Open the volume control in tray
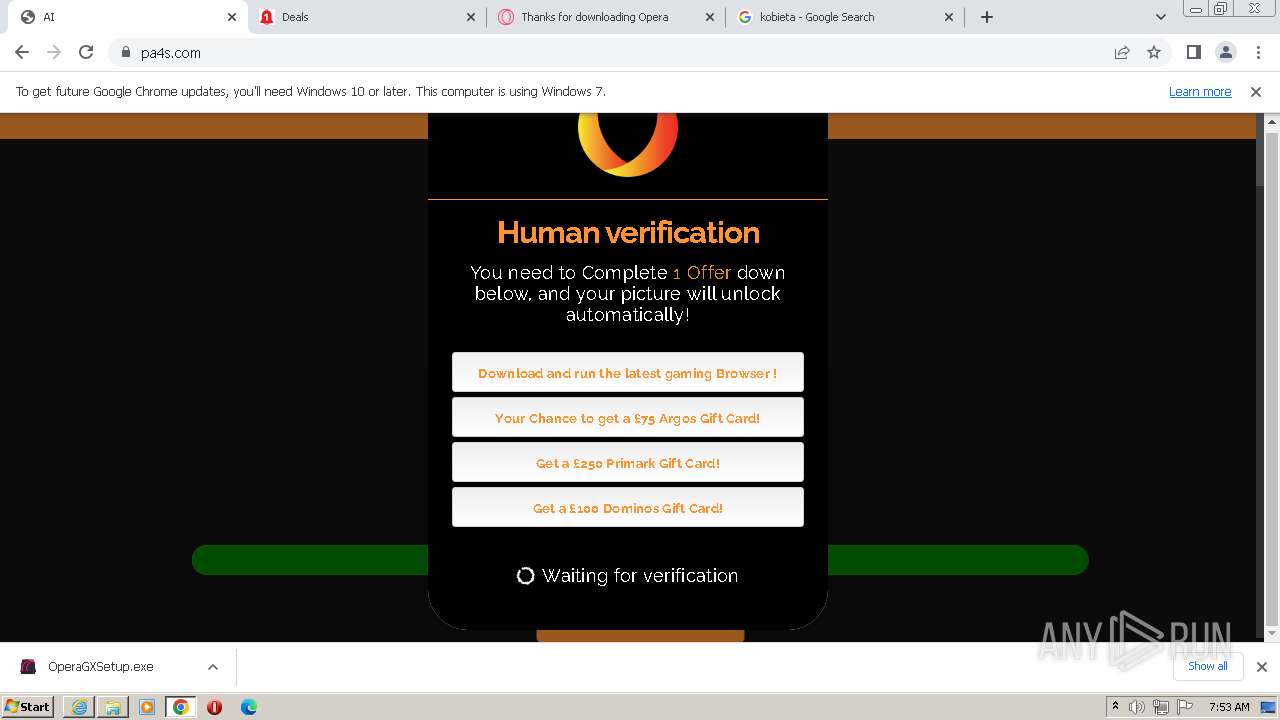Image resolution: width=1280 pixels, height=720 pixels. 1137,707
